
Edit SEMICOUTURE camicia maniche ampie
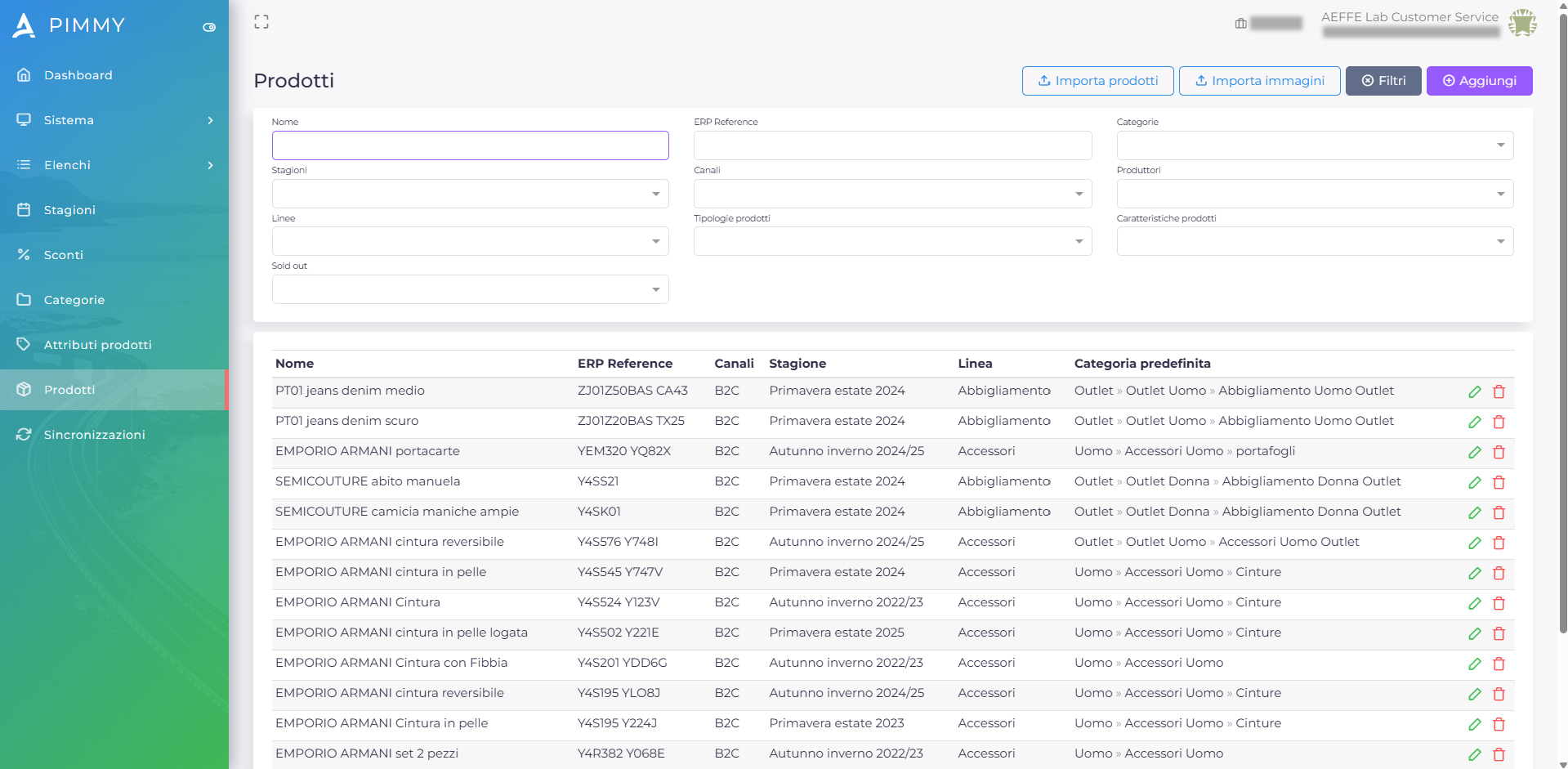coord(1475,513)
